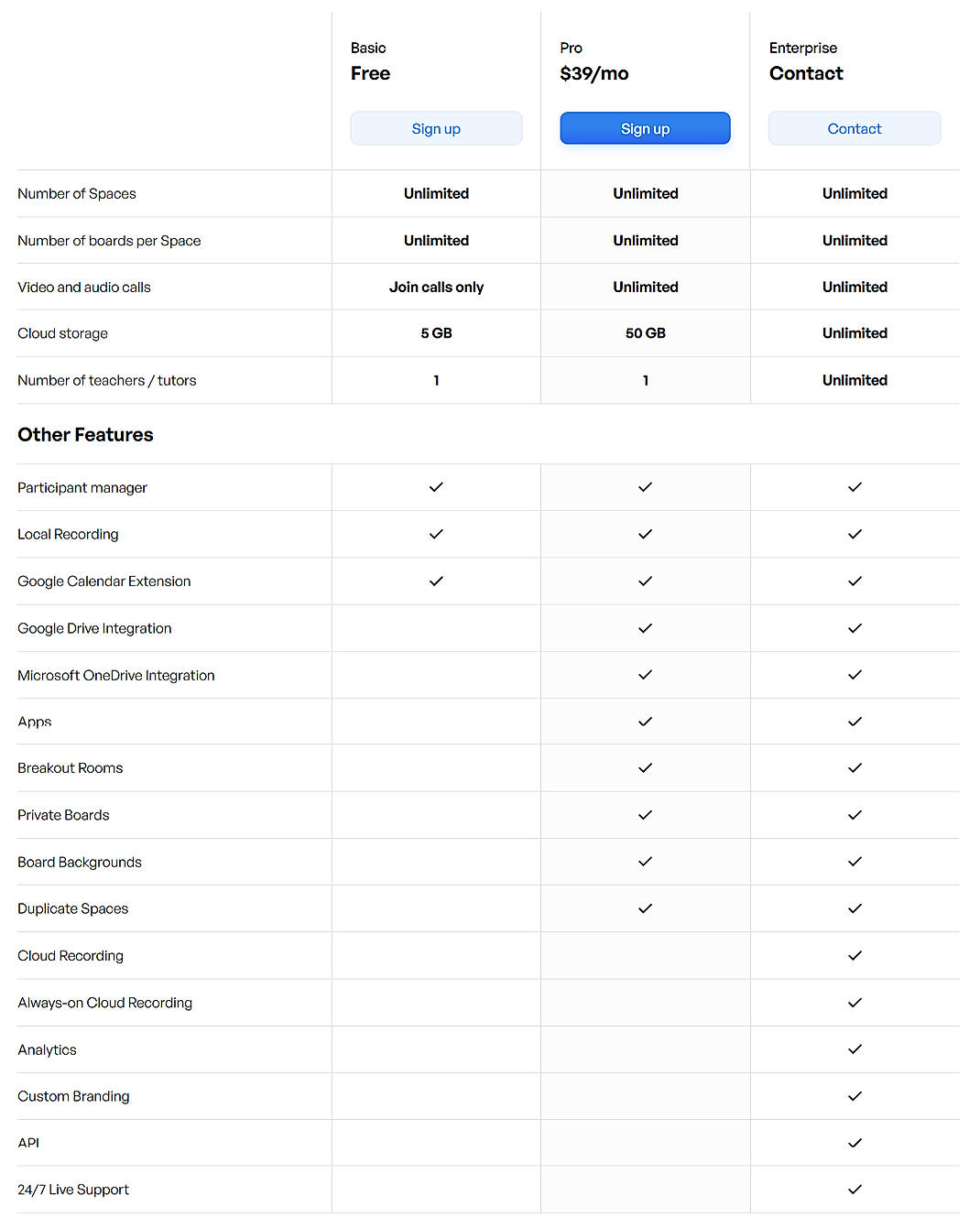This screenshot has height=1228, width=980.
Task: Select the Google Calendar Extension checkmark under Basic
Action: pos(436,581)
